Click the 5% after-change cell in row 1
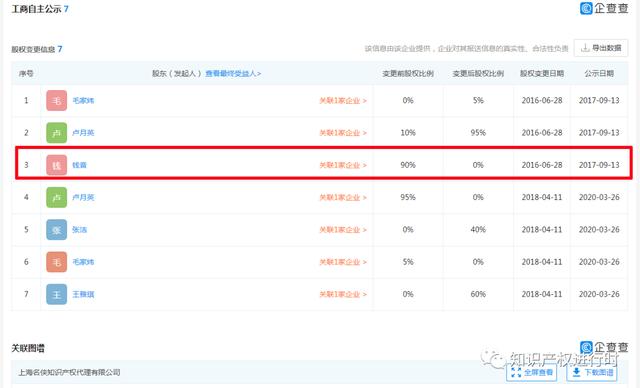This screenshot has width=640, height=388. (478, 100)
